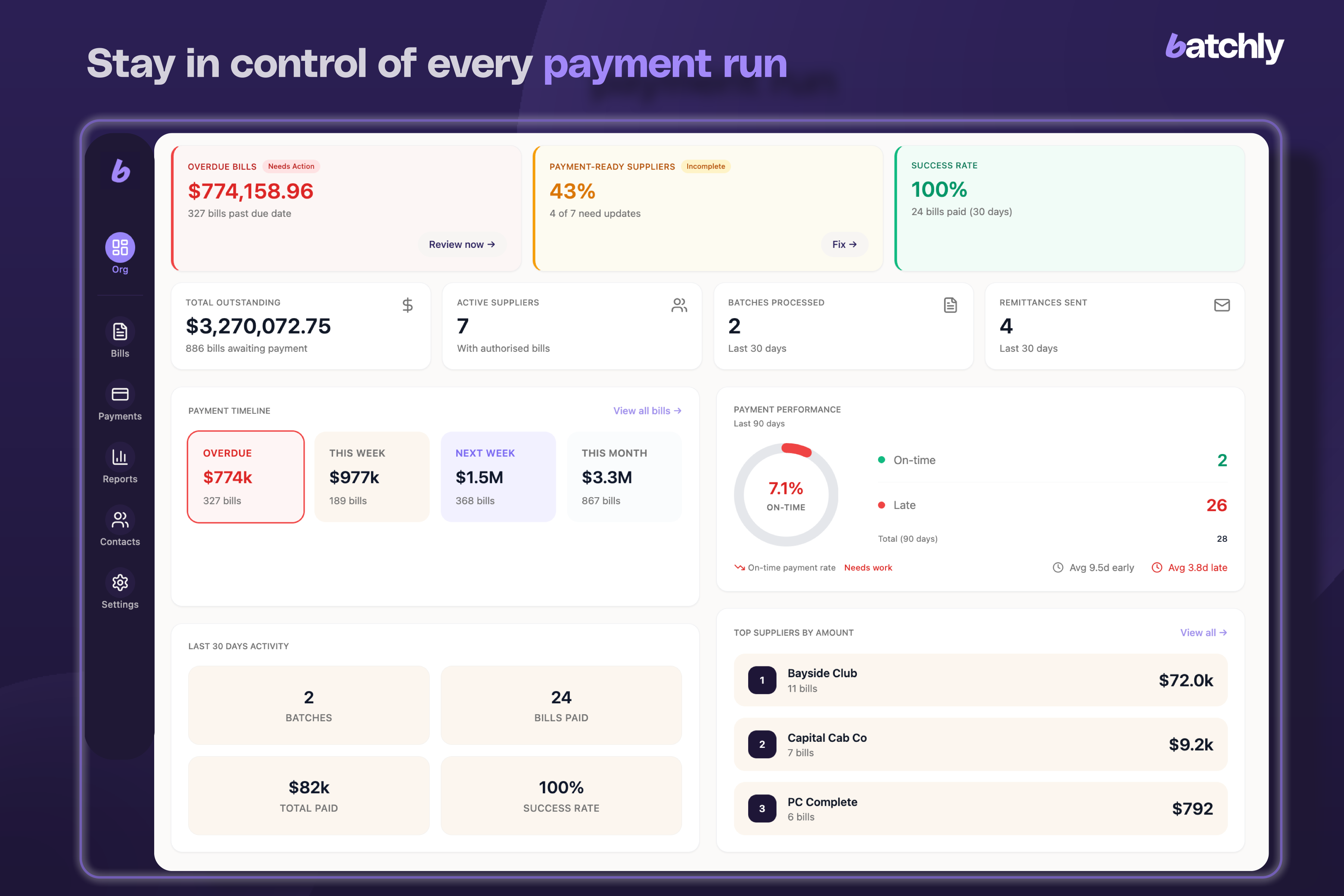Click the envelope icon on Remittances Sent card
Screen dimensions: 1344x896
[1222, 305]
